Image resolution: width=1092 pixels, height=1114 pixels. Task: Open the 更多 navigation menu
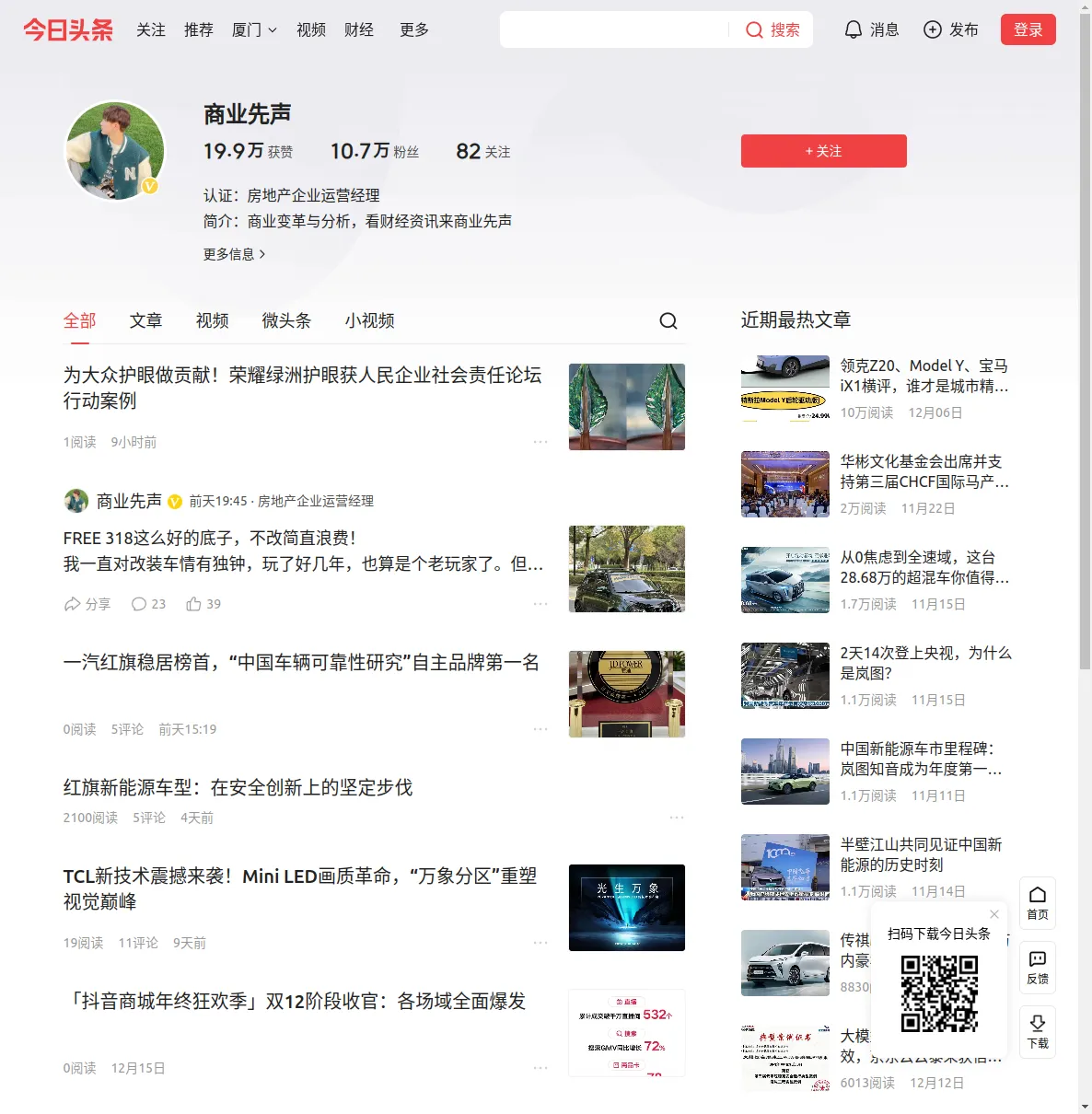pyautogui.click(x=414, y=29)
